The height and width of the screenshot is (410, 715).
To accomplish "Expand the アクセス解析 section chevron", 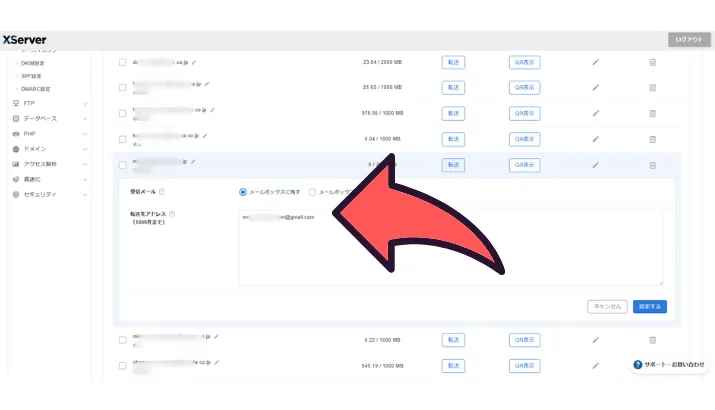I will click(85, 164).
